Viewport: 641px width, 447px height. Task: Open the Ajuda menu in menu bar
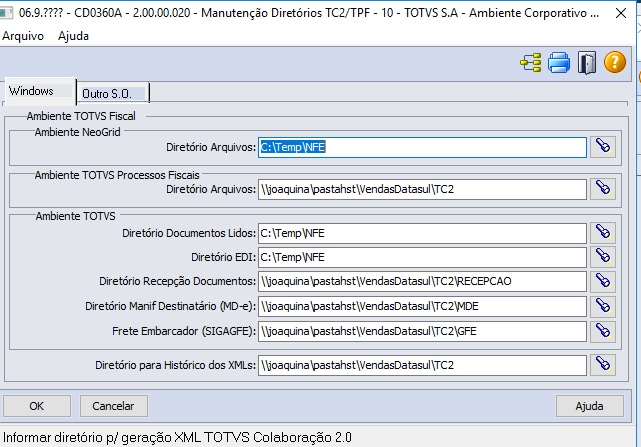pyautogui.click(x=73, y=36)
